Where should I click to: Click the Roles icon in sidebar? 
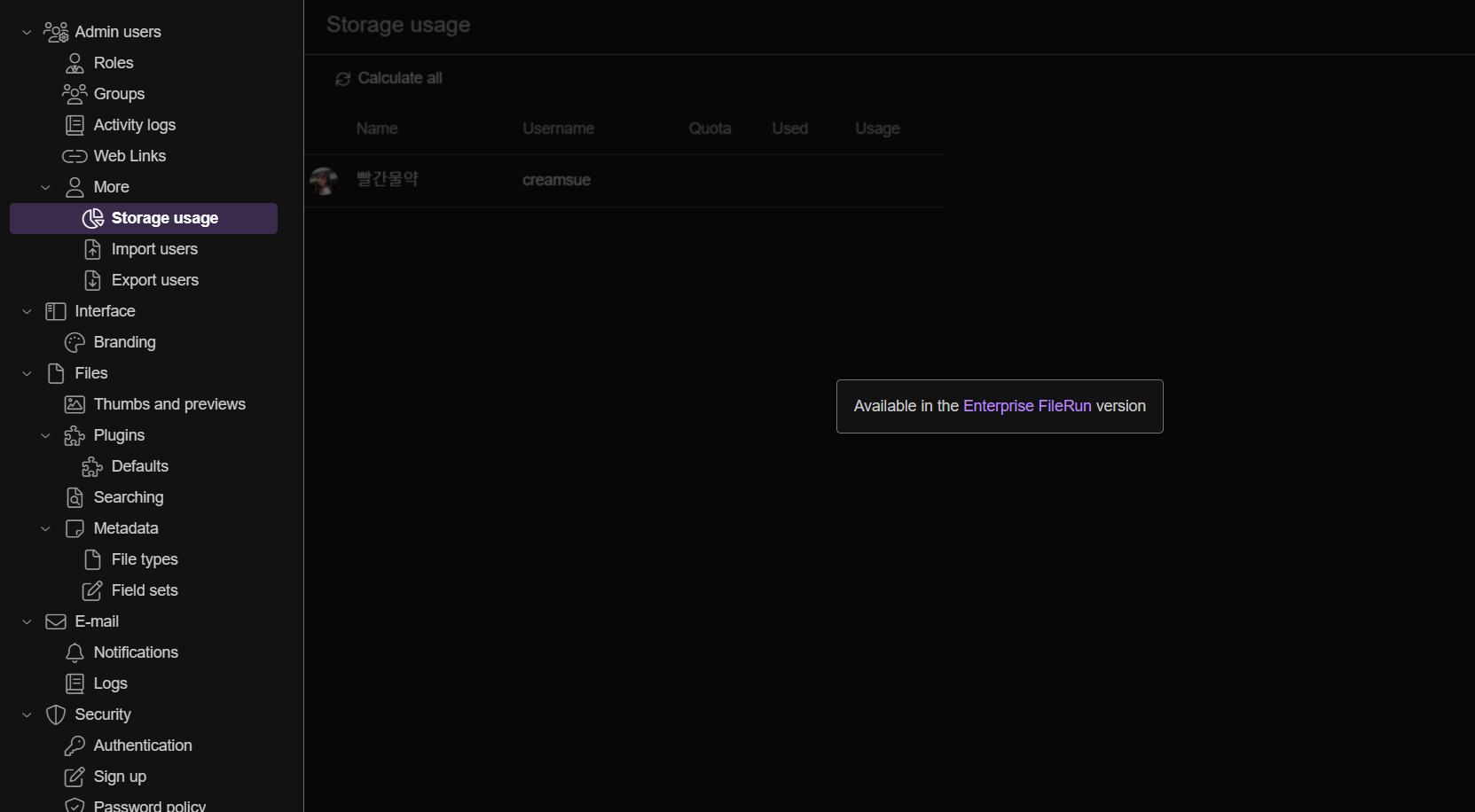pos(75,63)
